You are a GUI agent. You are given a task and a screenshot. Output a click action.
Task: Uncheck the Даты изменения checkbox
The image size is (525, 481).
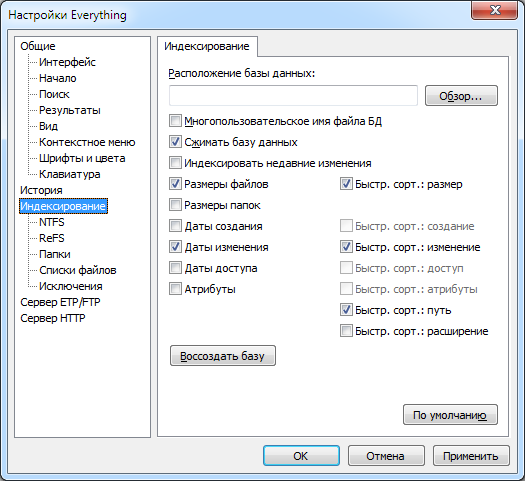(x=175, y=247)
